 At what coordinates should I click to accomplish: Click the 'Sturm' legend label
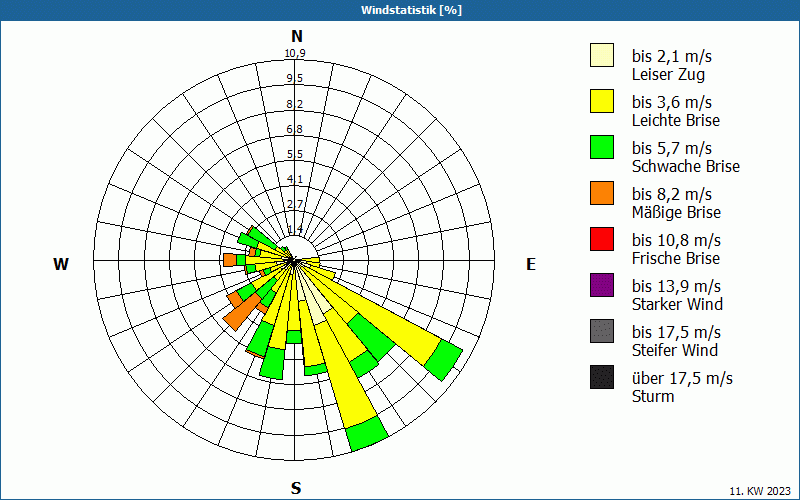point(653,396)
